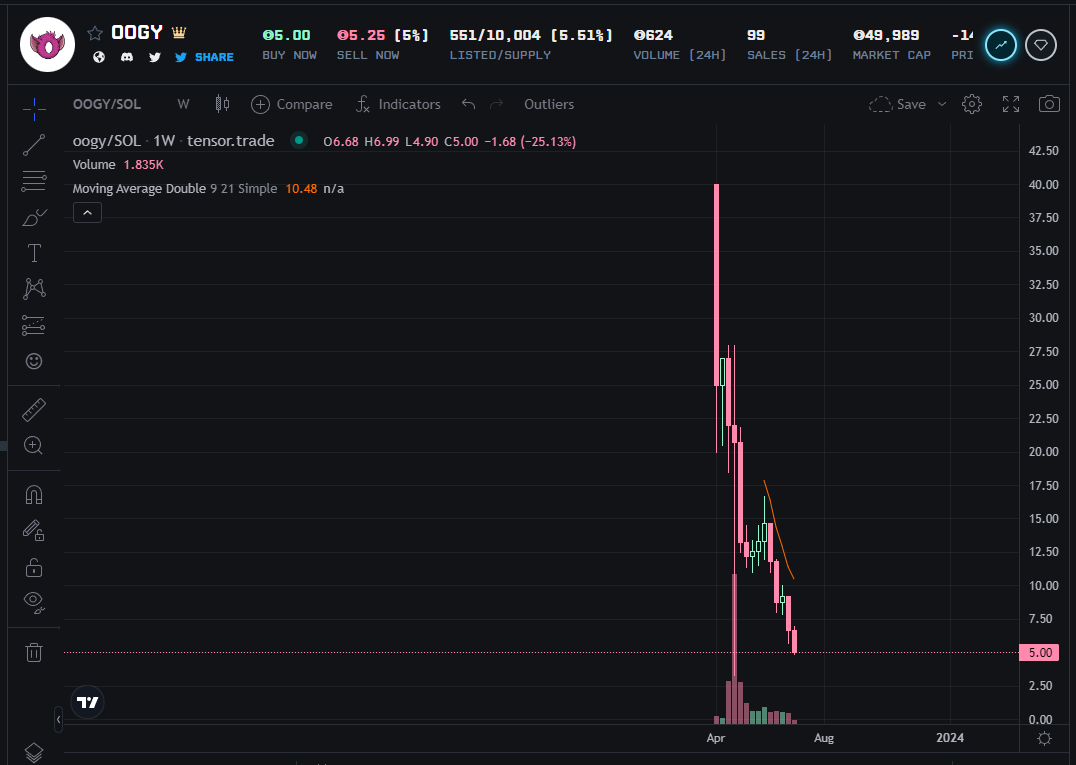Open the object tree layers icon
Screen dimensions: 1076x765
[x=34, y=753]
